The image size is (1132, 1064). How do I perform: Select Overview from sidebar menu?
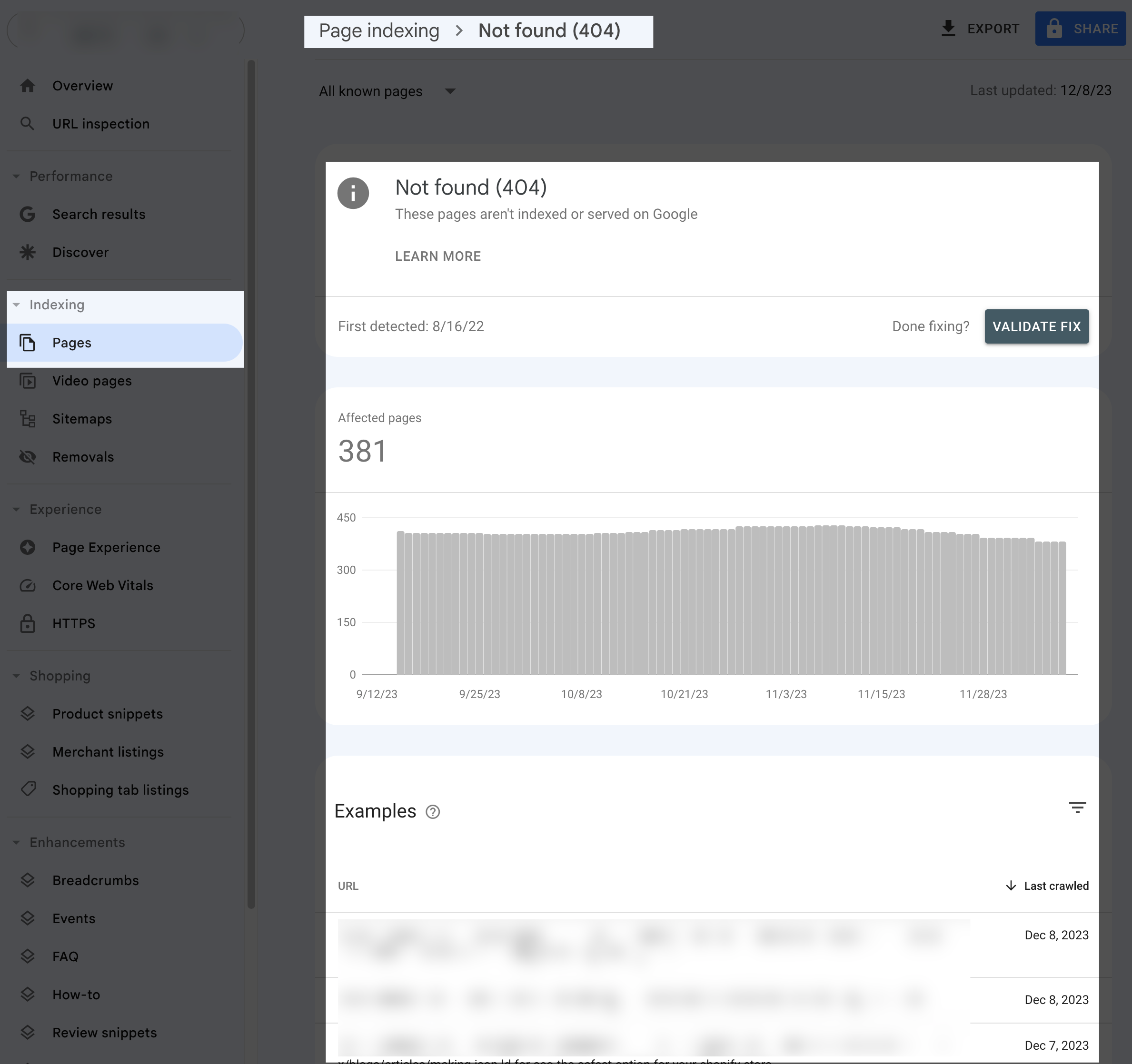click(x=83, y=85)
